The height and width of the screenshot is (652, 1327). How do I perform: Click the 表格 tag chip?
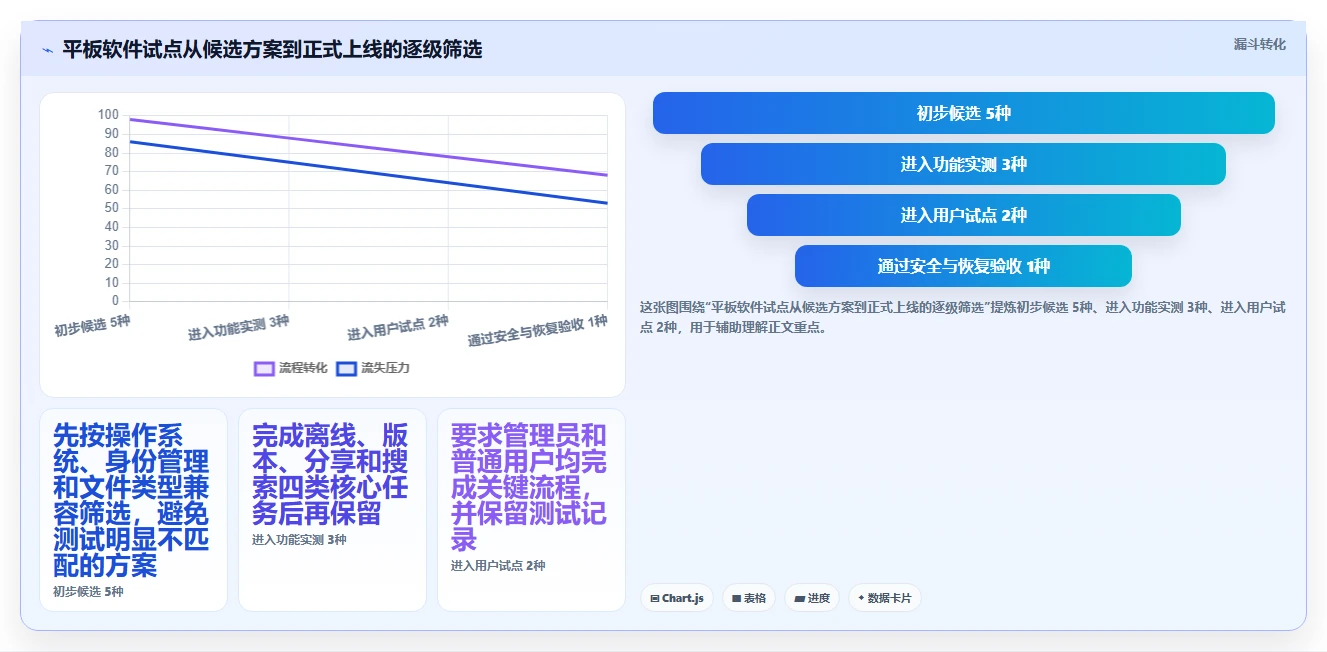[749, 598]
